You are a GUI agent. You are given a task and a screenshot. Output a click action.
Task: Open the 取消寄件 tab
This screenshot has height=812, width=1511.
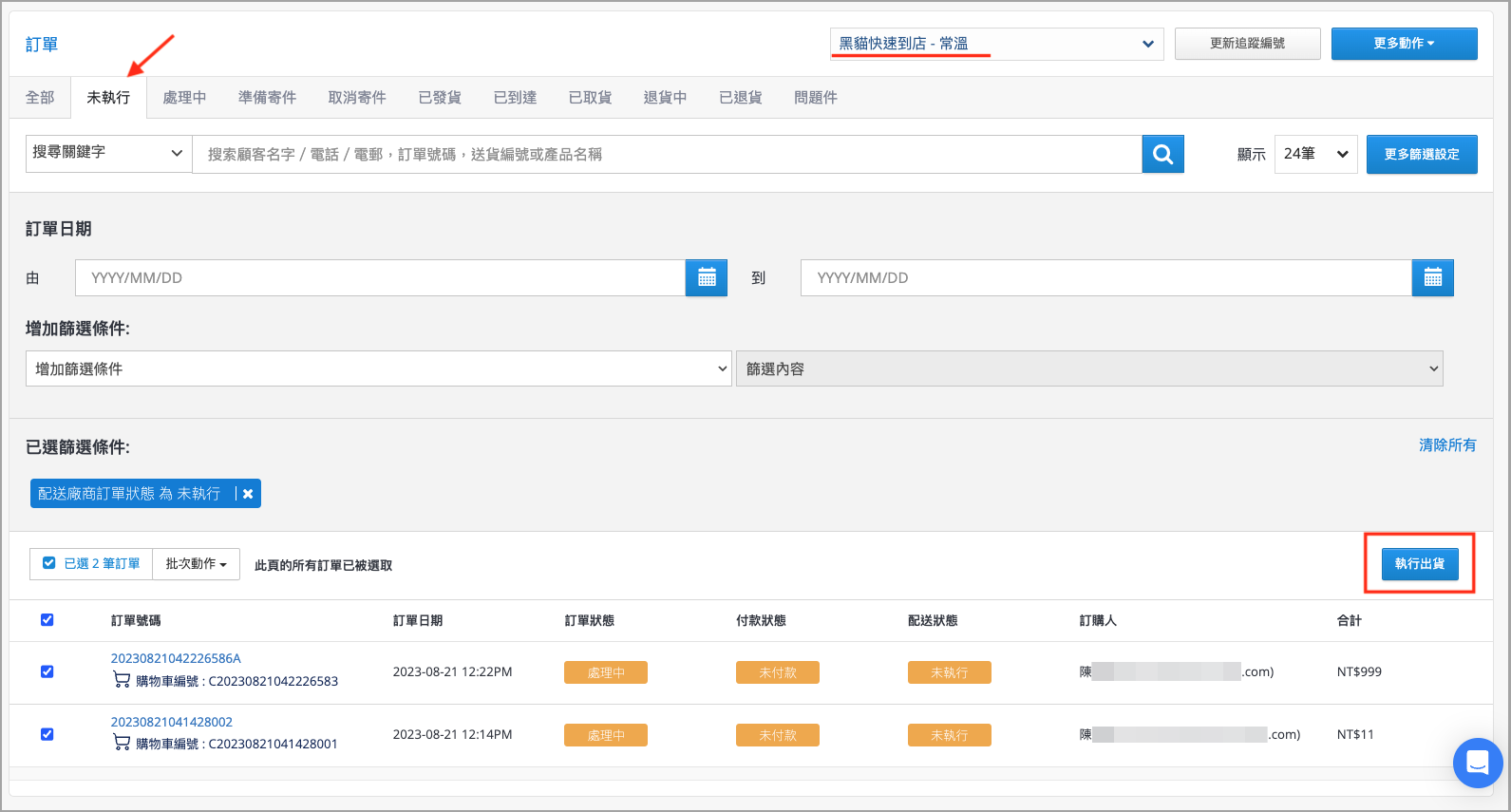click(x=357, y=98)
